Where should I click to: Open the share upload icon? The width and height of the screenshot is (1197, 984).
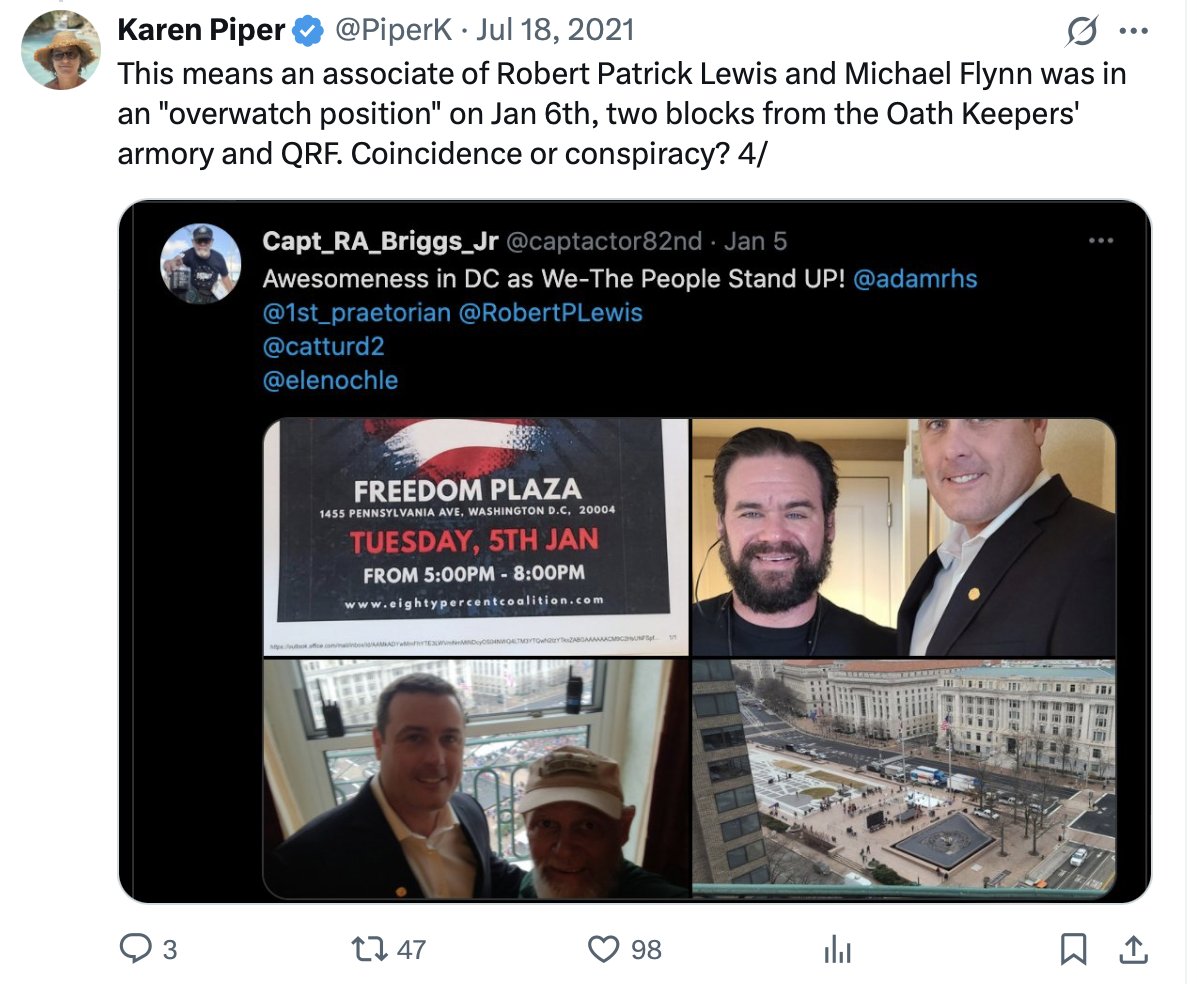pyautogui.click(x=1134, y=949)
